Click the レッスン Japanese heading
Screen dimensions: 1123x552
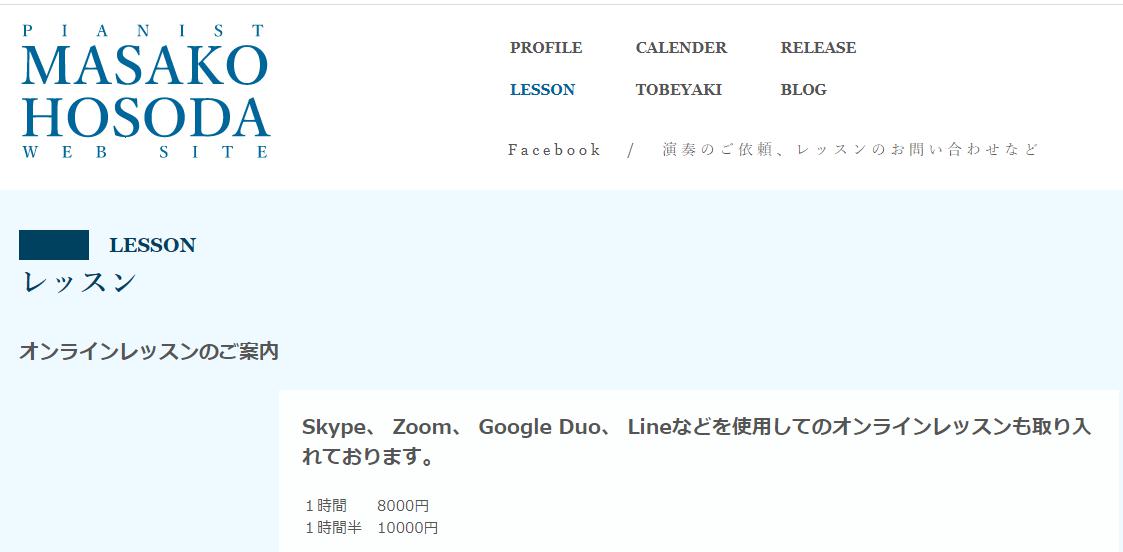(x=78, y=283)
